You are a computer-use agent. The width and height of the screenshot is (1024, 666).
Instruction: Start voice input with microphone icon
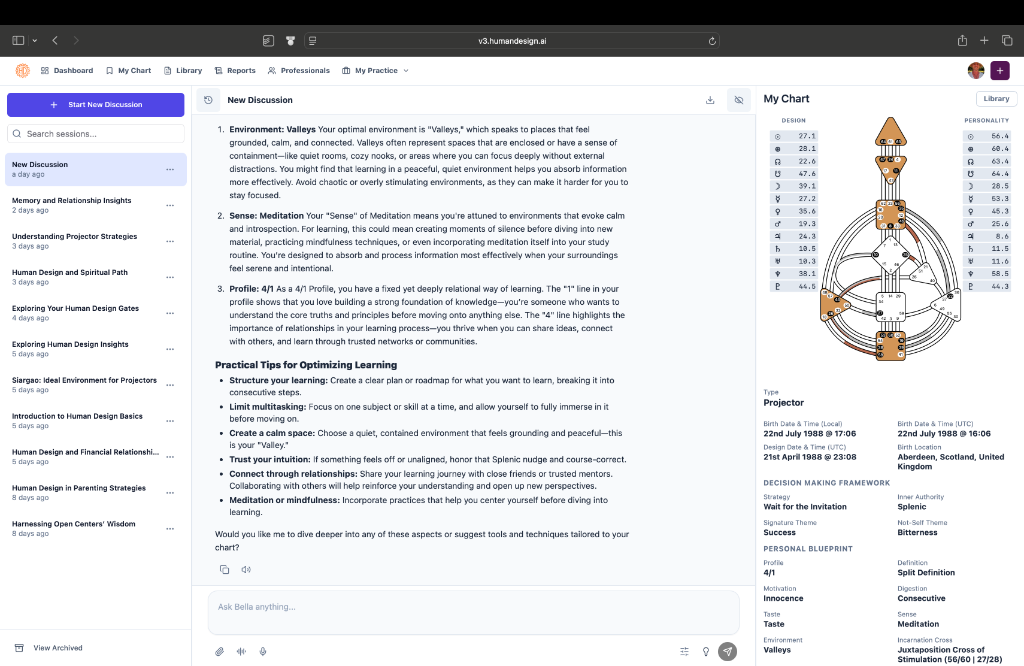coord(263,651)
